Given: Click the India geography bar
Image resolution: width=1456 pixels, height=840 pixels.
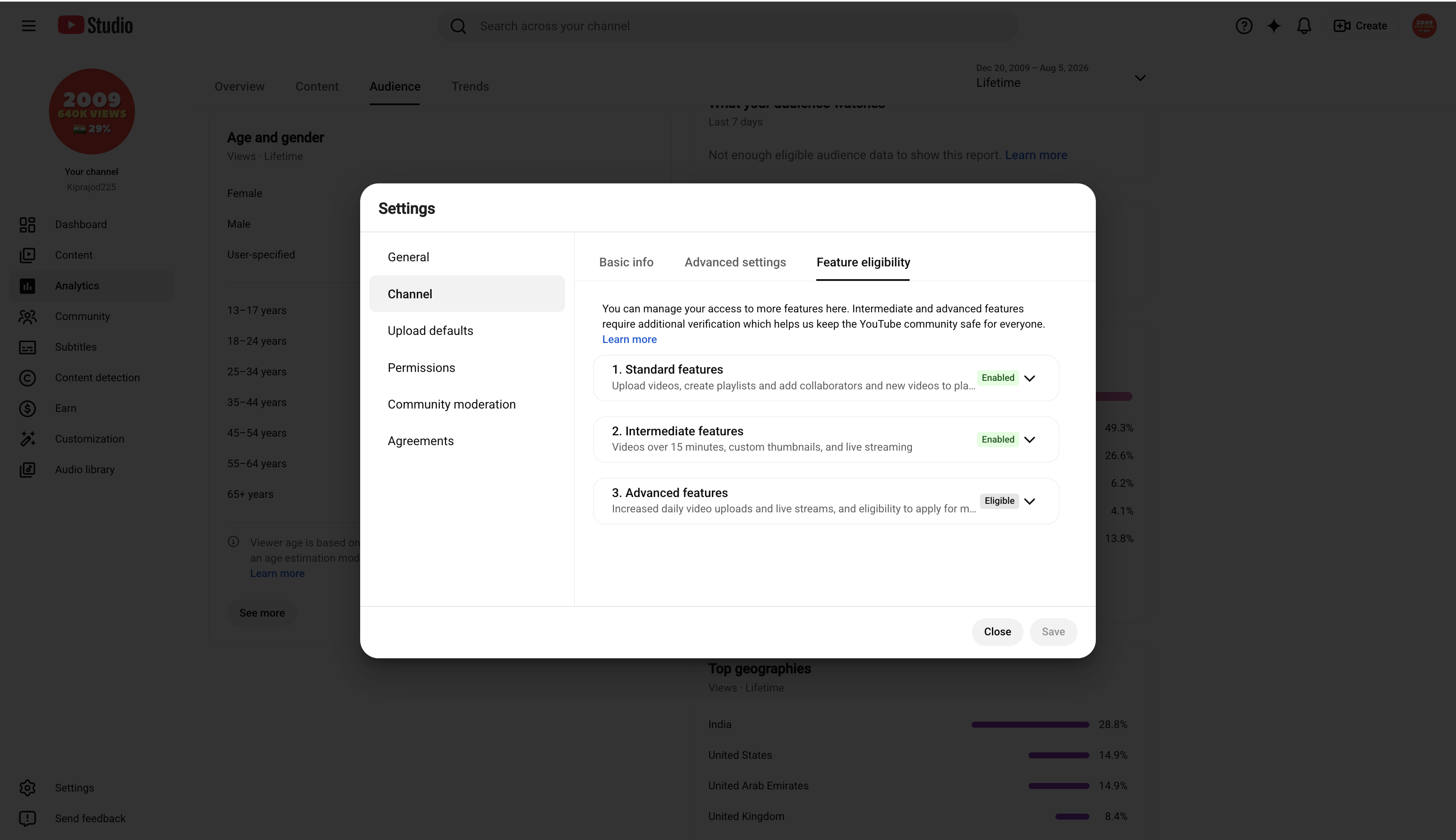Looking at the screenshot, I should point(1030,725).
